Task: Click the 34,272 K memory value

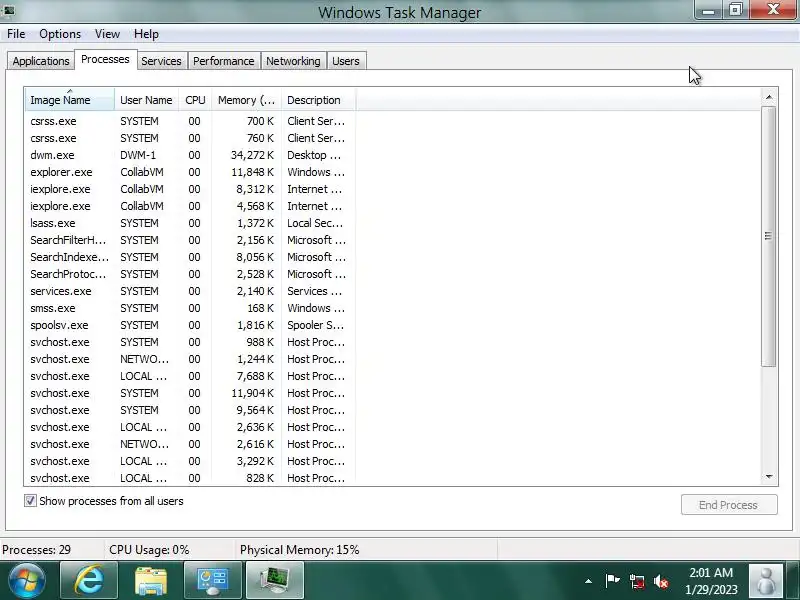Action: pyautogui.click(x=252, y=155)
